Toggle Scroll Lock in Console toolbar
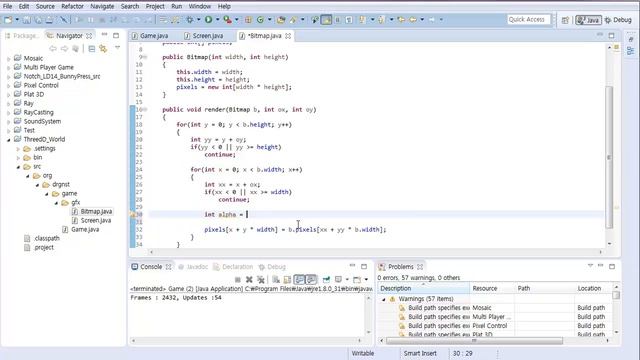640x360 pixels. click(287, 280)
